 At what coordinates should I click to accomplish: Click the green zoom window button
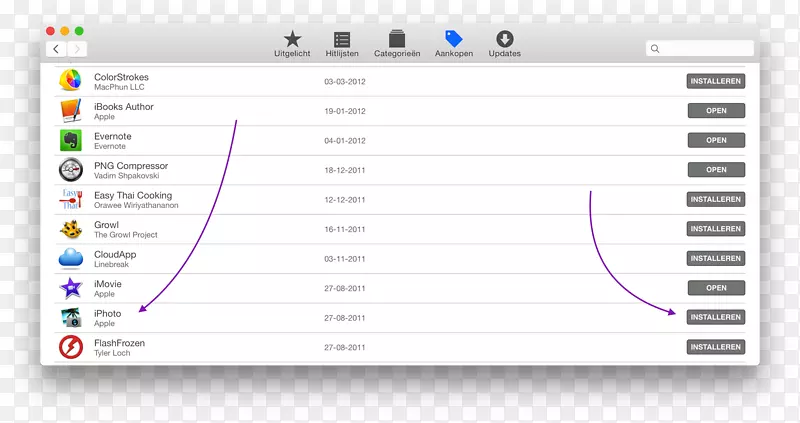[x=79, y=31]
